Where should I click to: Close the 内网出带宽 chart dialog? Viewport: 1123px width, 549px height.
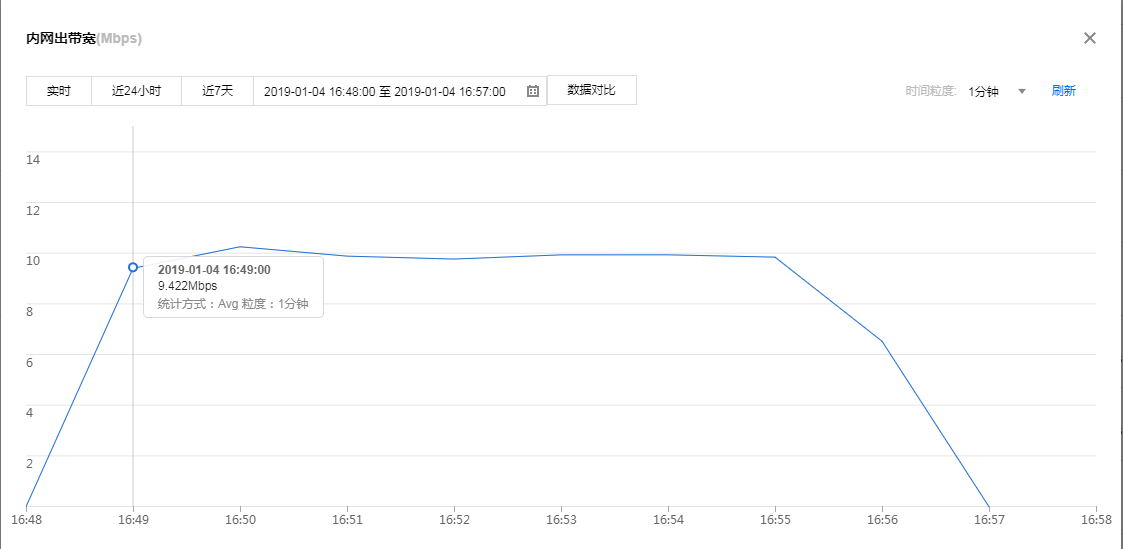(1090, 38)
